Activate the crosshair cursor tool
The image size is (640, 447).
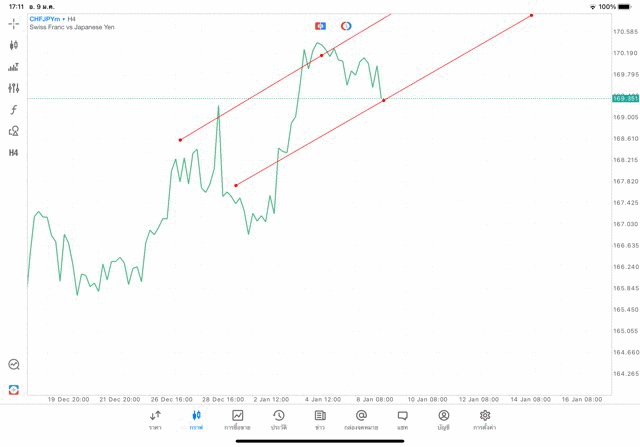pos(14,23)
